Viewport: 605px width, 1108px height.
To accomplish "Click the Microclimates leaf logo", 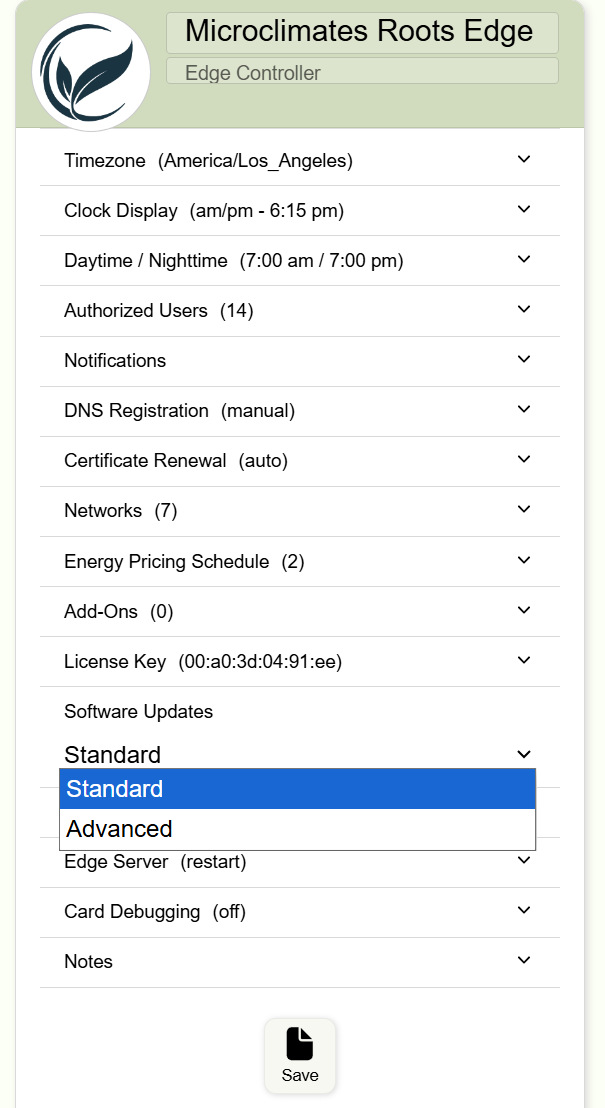I will coord(91,72).
